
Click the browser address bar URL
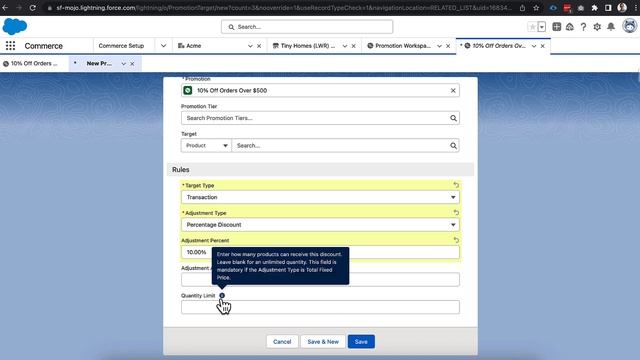[x=284, y=8]
